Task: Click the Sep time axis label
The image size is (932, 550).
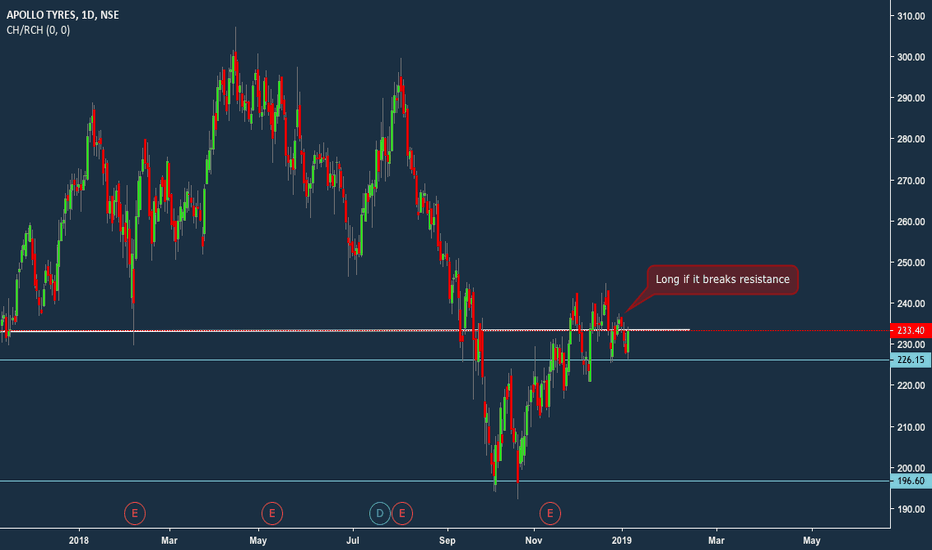Action: 447,540
